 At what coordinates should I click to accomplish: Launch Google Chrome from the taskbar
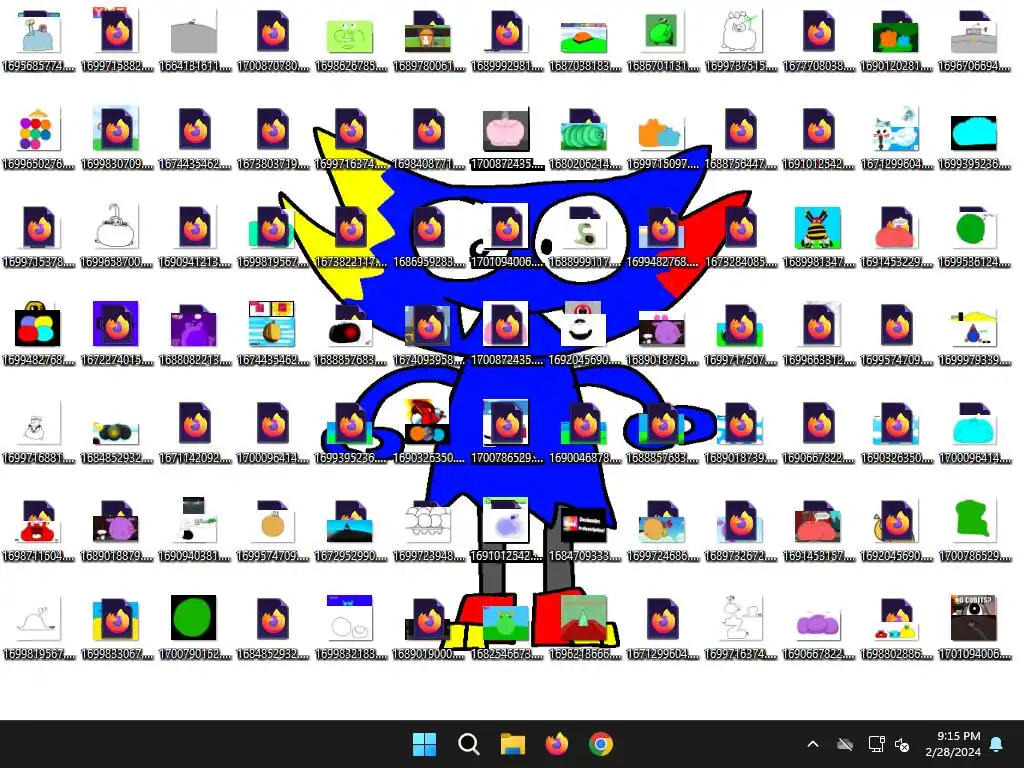pyautogui.click(x=601, y=744)
